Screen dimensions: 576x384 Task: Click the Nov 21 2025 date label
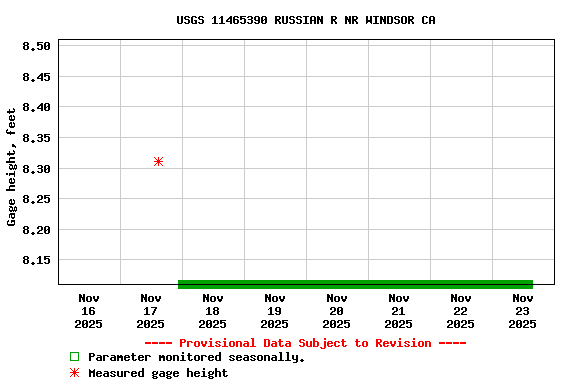[399, 311]
